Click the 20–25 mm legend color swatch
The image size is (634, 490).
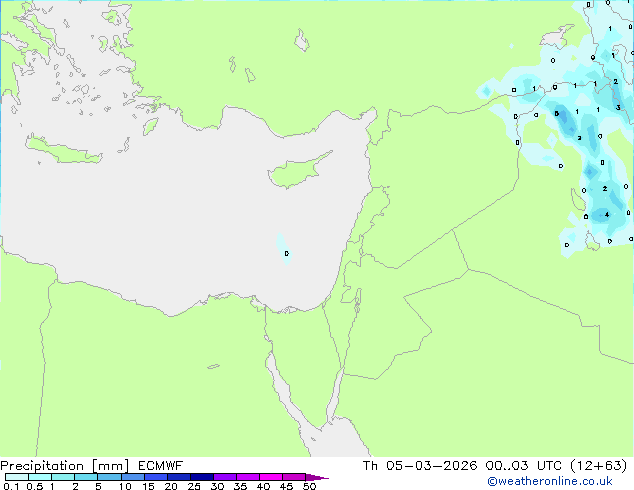[179, 477]
